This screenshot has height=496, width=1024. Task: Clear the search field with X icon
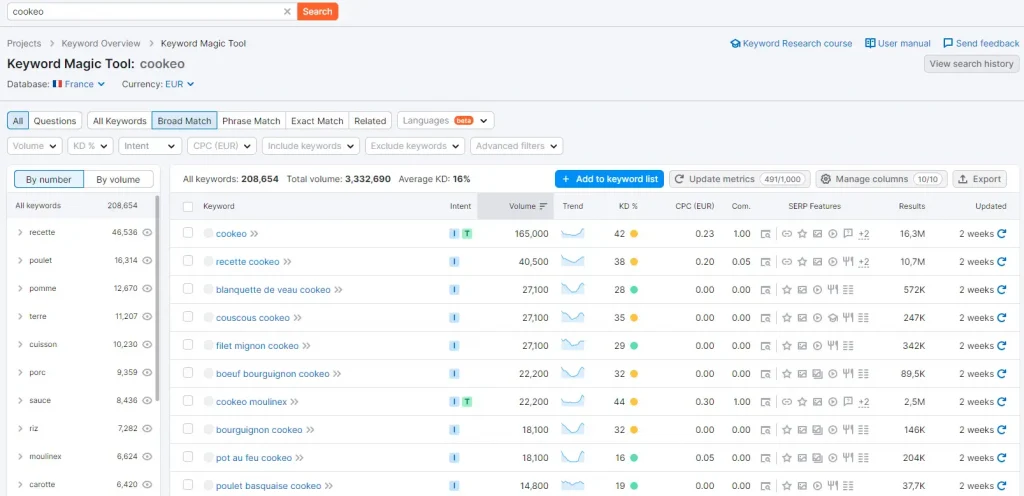coord(287,12)
